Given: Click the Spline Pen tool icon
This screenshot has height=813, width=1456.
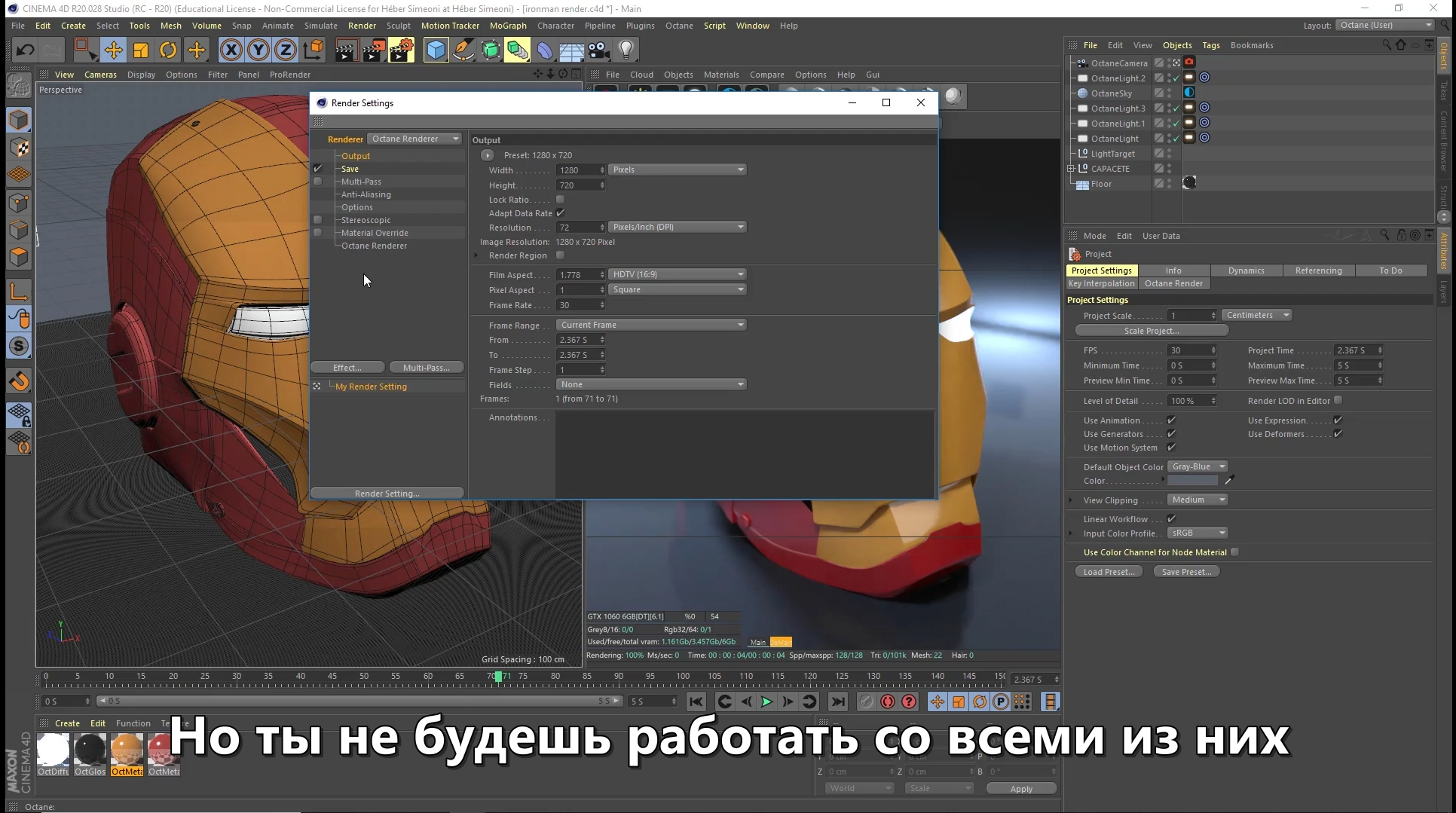Looking at the screenshot, I should pos(463,50).
